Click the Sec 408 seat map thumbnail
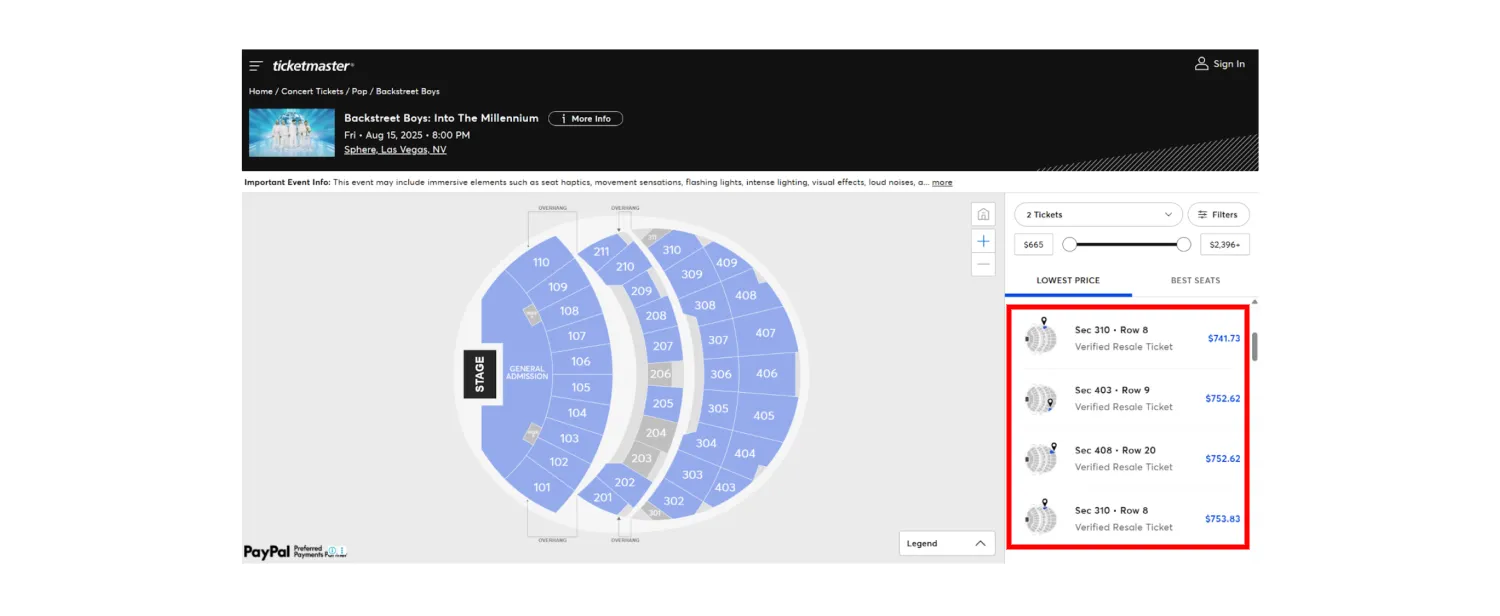Viewport: 1500px width, 616px height. pos(1041,460)
